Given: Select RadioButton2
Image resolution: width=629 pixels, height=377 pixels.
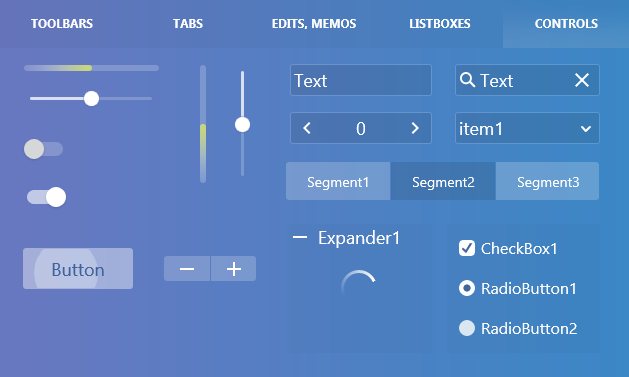Looking at the screenshot, I should (467, 328).
